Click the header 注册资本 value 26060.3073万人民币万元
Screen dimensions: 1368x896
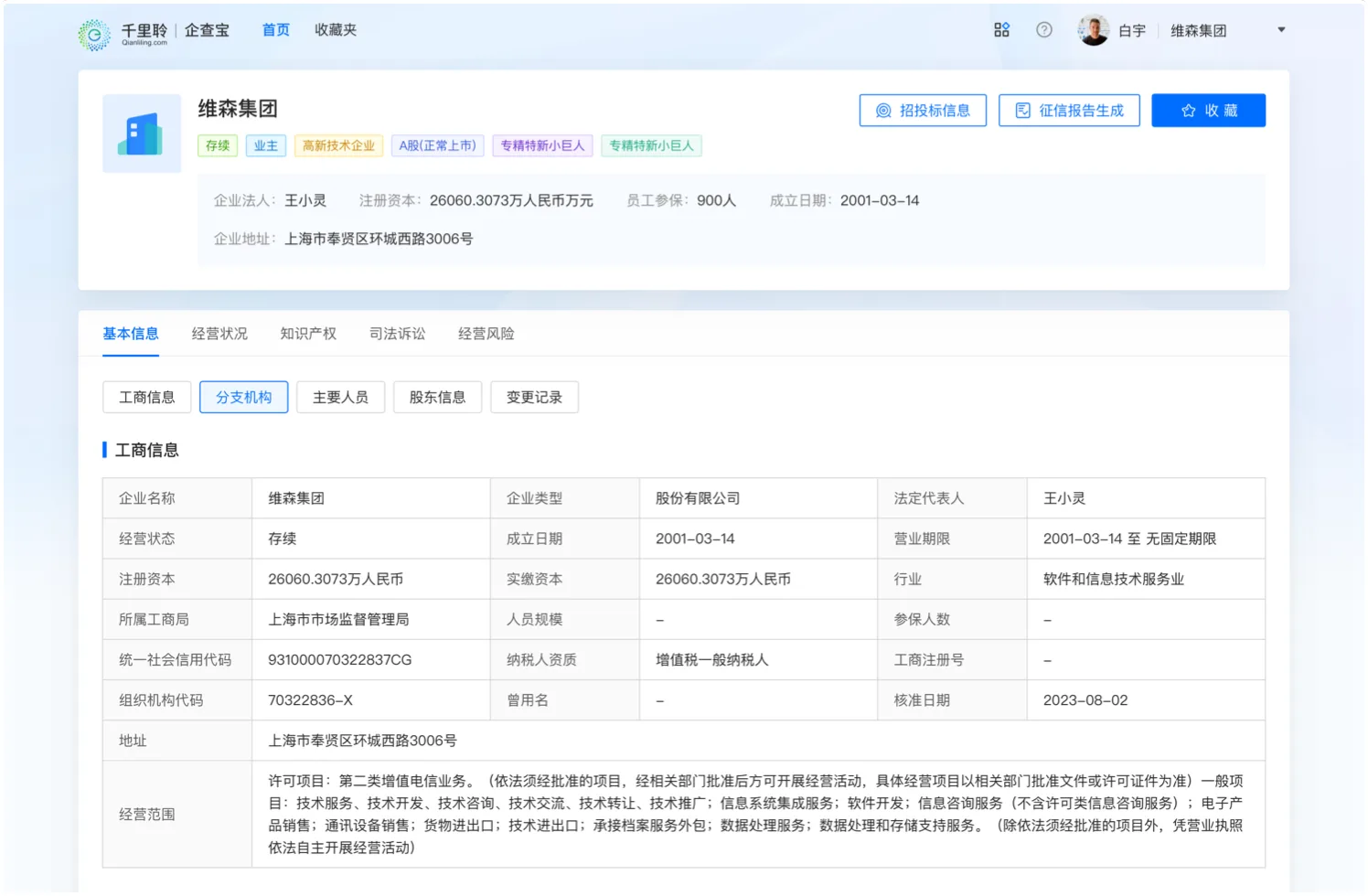511,200
